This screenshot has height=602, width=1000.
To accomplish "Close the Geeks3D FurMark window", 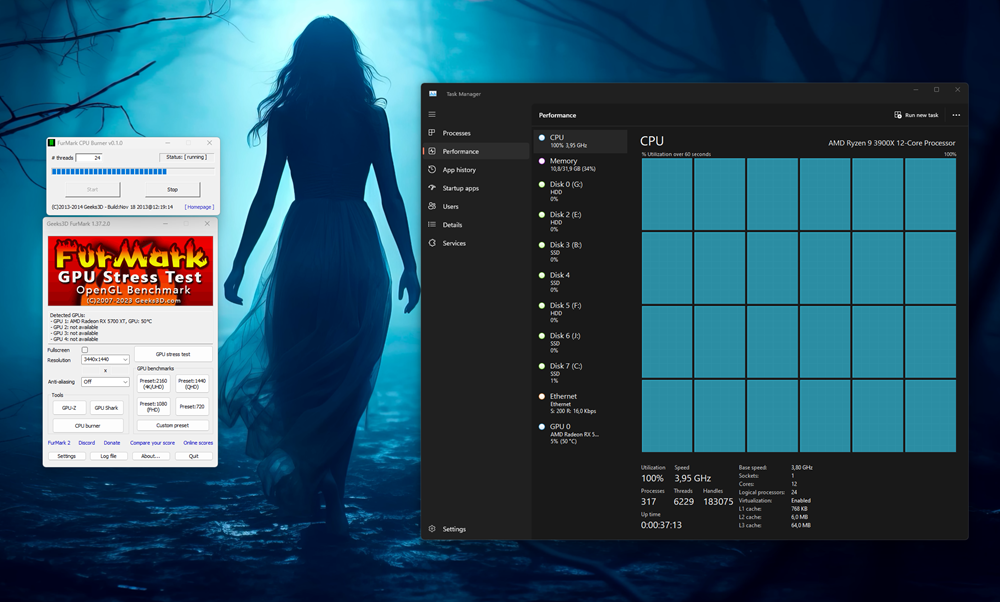I will [x=207, y=224].
